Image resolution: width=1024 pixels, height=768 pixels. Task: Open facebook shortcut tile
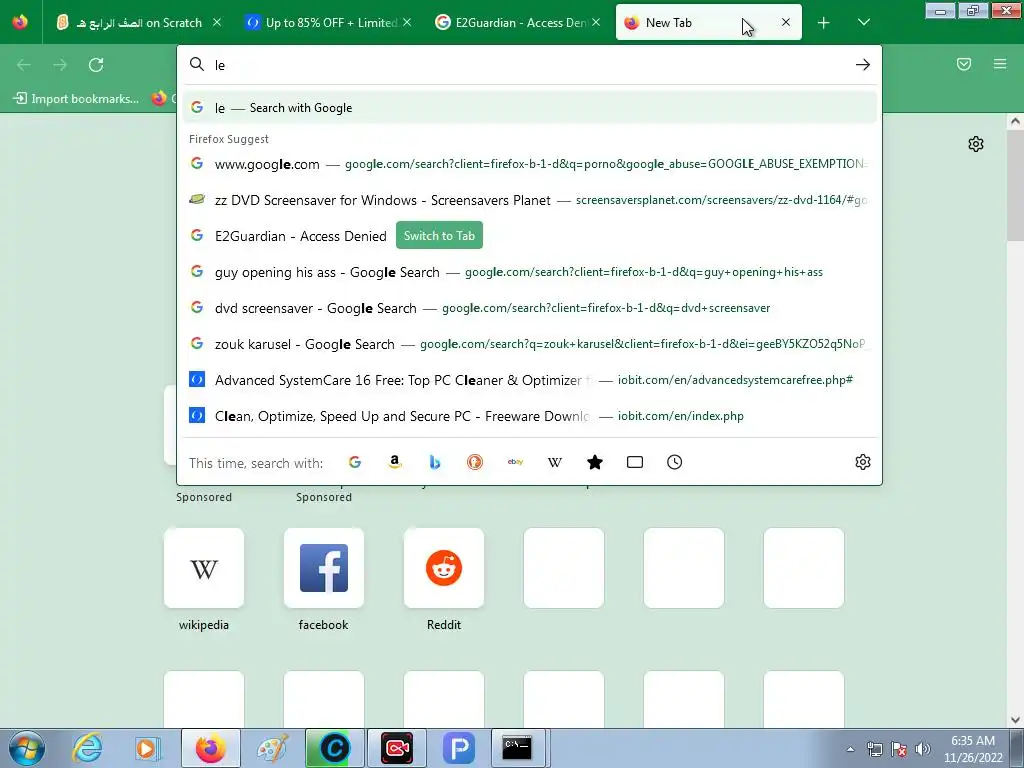[x=324, y=568]
